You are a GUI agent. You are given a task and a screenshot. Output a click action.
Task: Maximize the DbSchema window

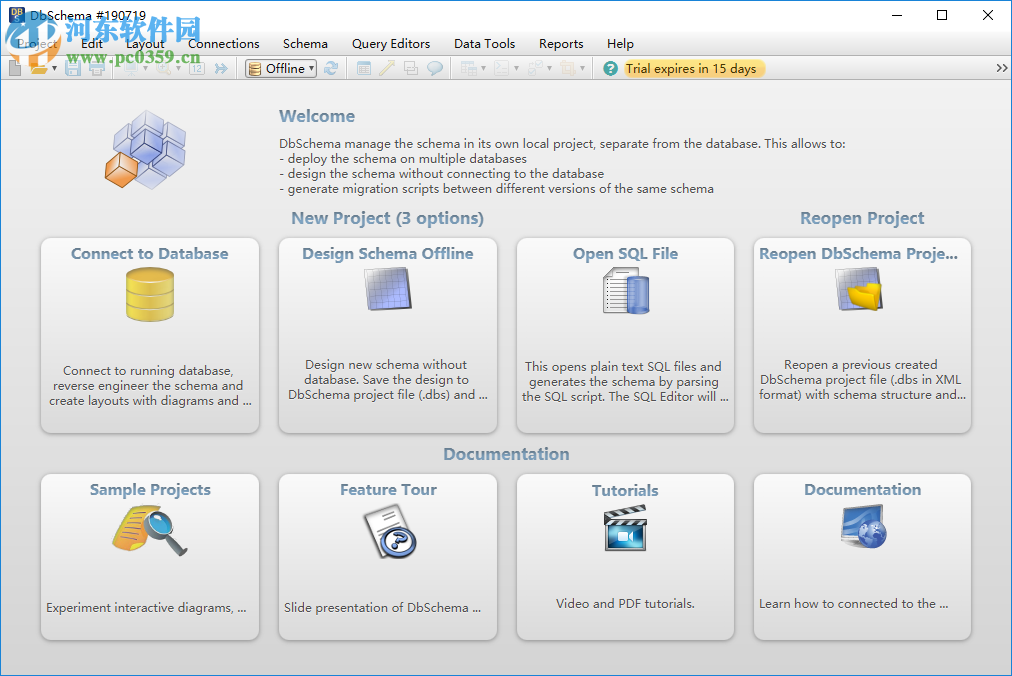(942, 15)
